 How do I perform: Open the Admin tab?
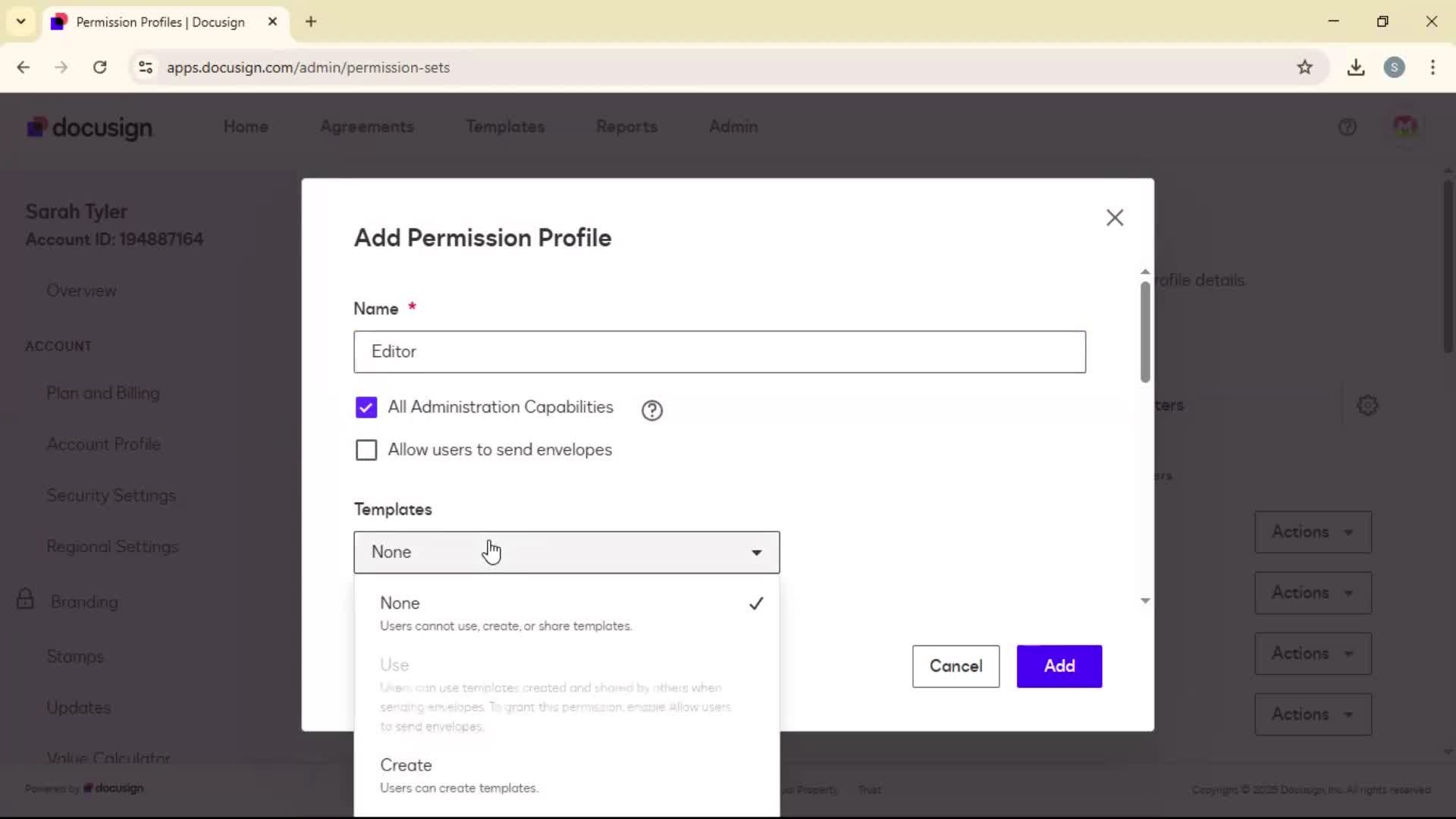coord(733,127)
